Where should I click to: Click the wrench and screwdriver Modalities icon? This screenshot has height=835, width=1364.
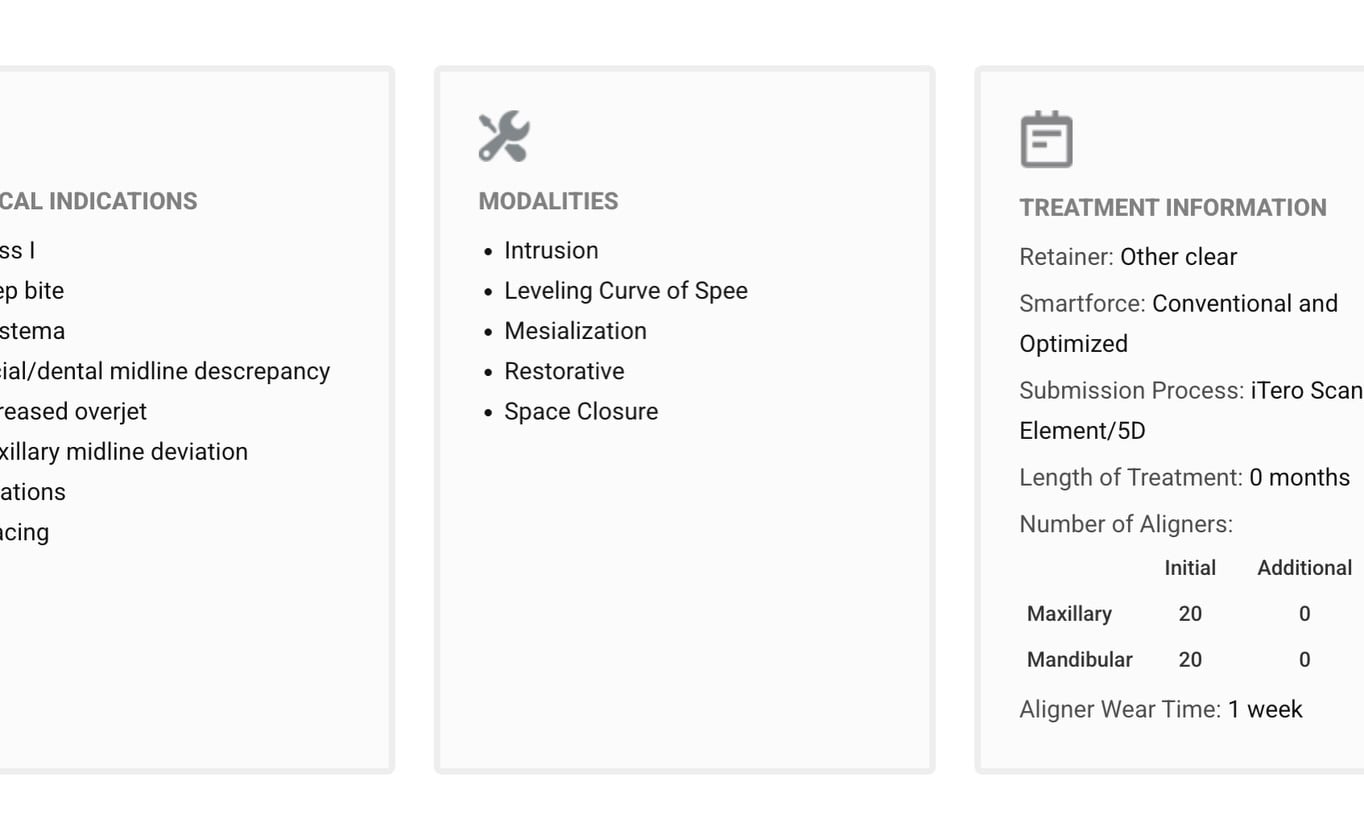pyautogui.click(x=504, y=136)
